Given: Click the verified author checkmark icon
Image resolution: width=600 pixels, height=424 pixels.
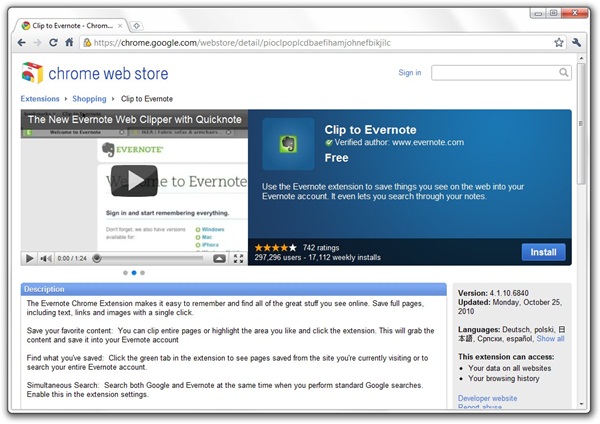Looking at the screenshot, I should pos(328,142).
